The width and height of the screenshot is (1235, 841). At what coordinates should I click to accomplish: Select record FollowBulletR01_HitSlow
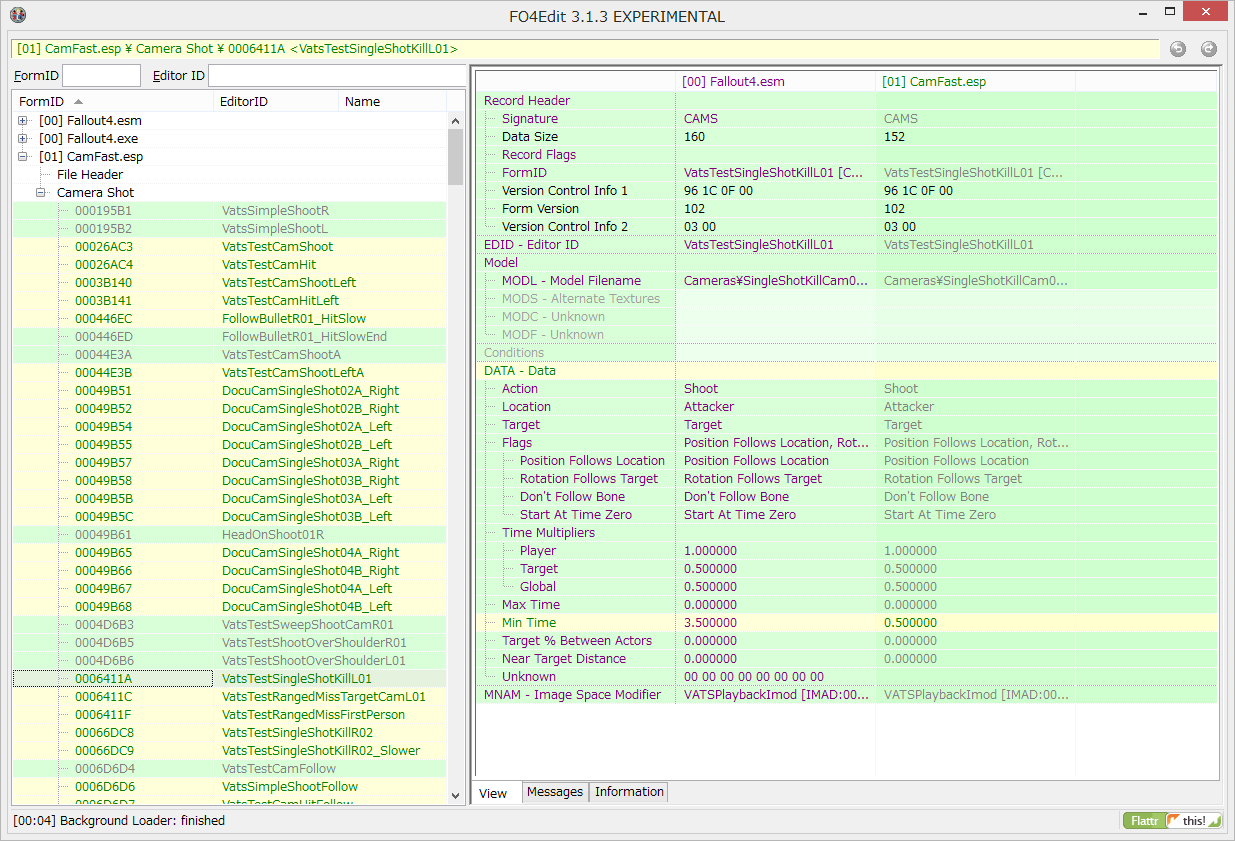pyautogui.click(x=230, y=319)
